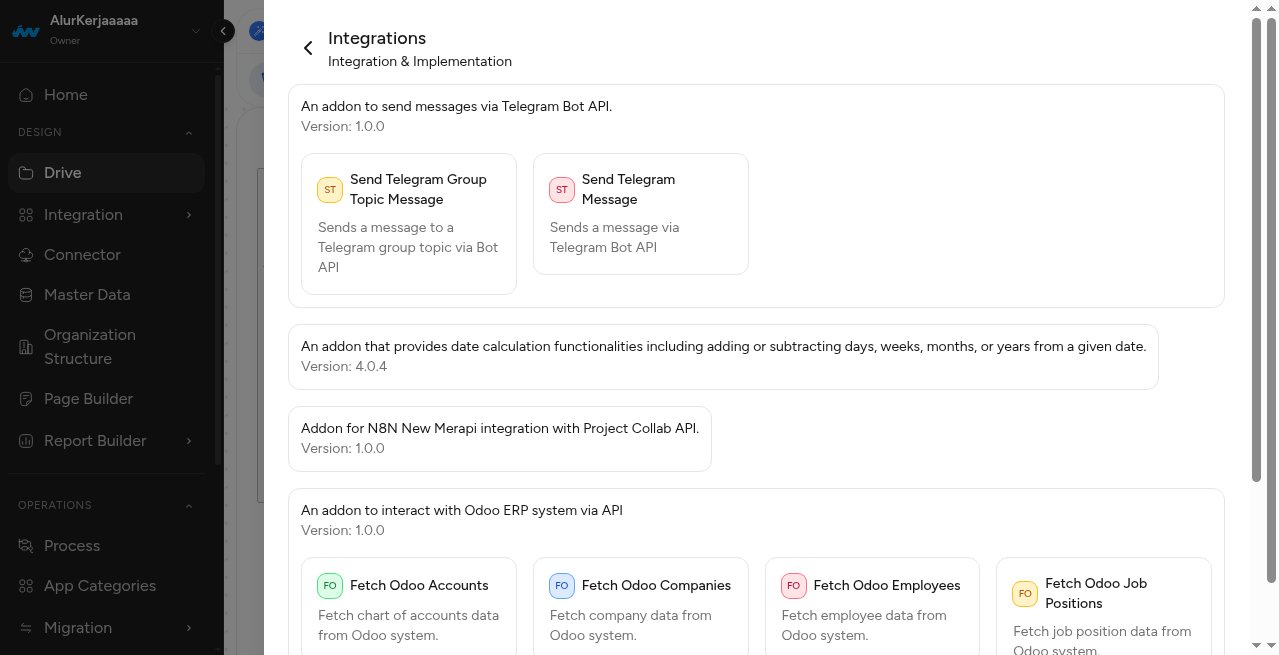Open Master Data menu item
The height and width of the screenshot is (655, 1279).
(x=106, y=295)
